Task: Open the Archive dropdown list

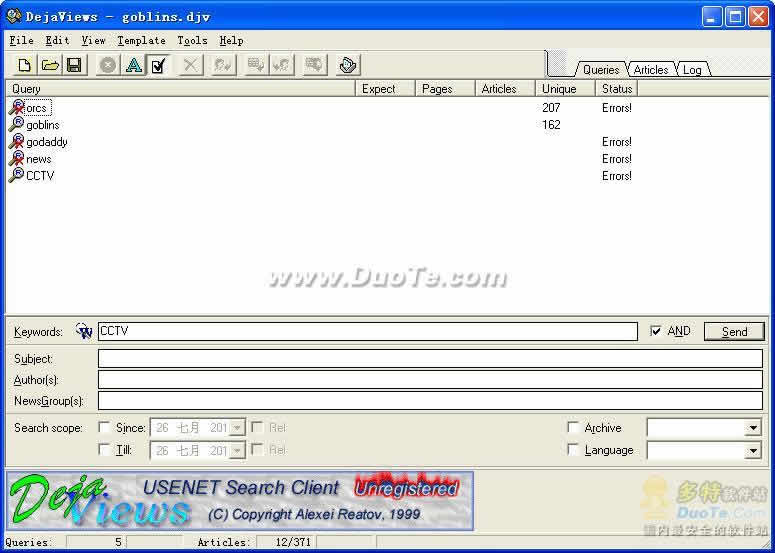Action: pos(753,428)
